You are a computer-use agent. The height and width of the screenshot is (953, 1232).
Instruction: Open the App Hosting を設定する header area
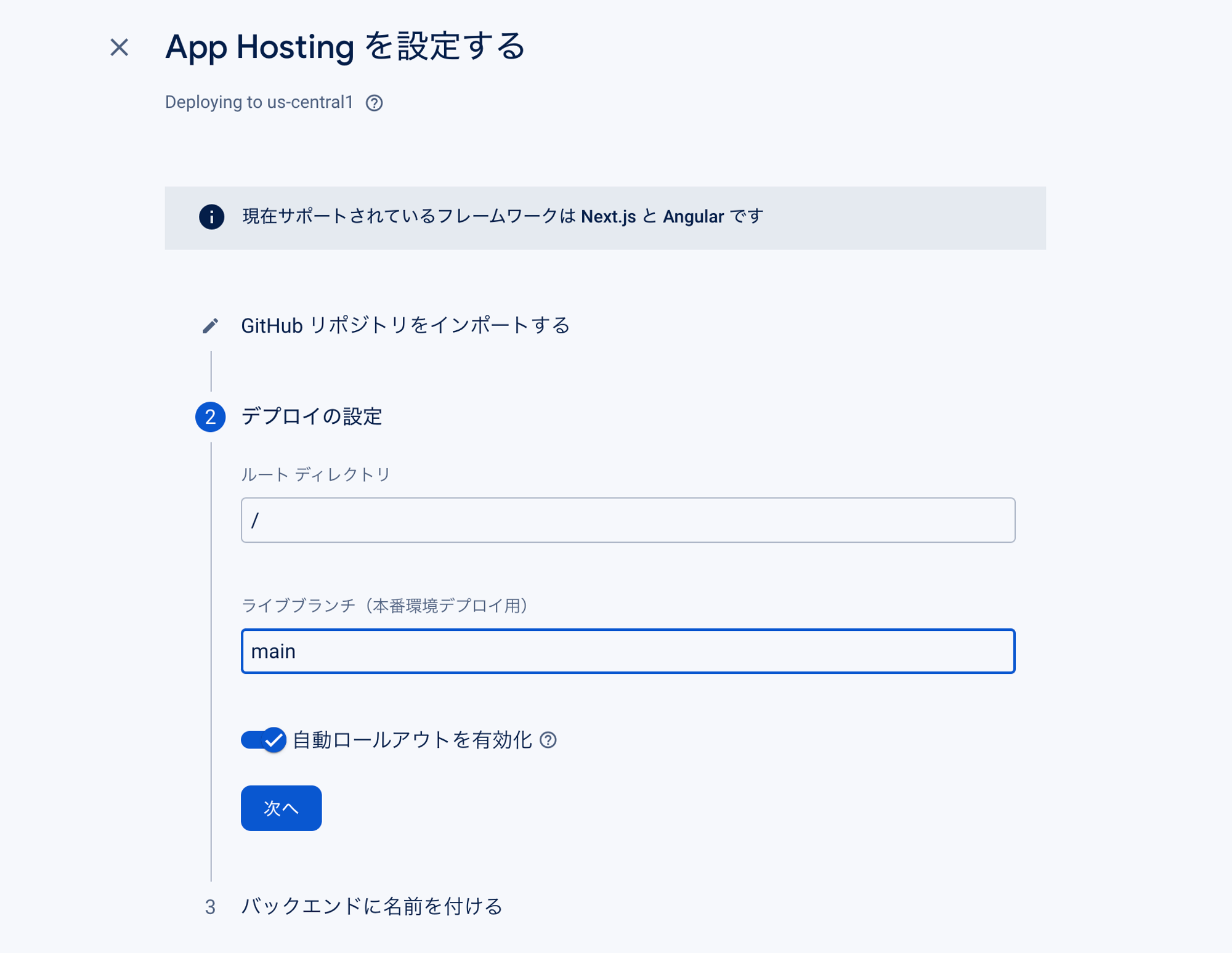(x=345, y=47)
